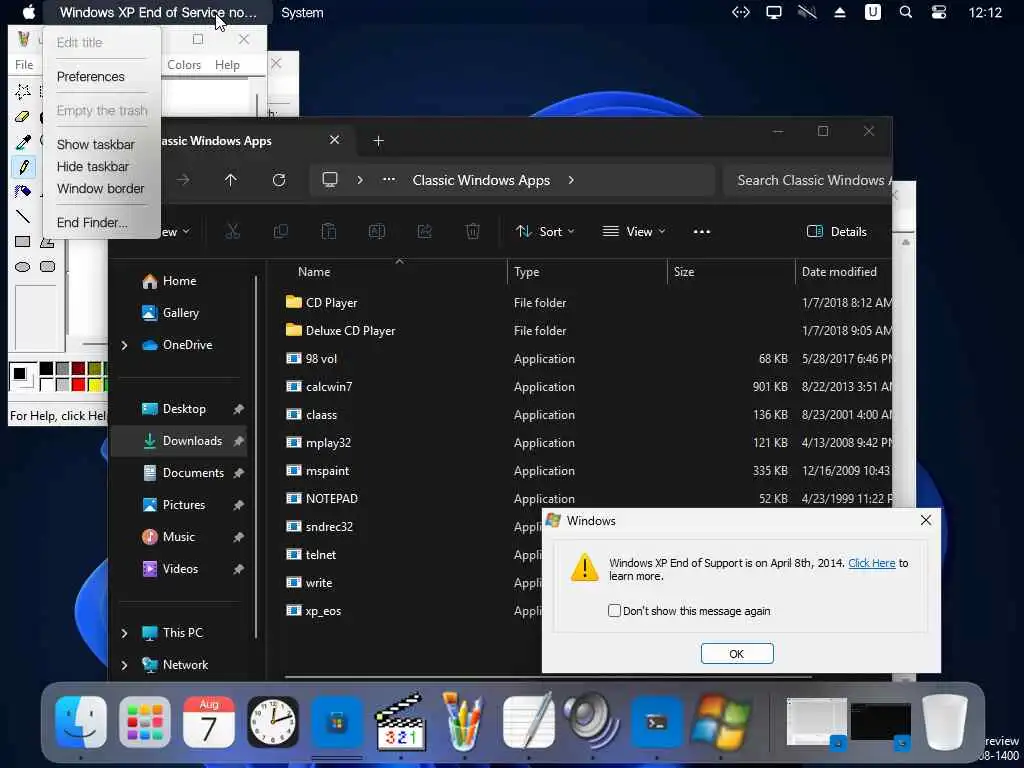Click the Rename icon in Explorer toolbar

377,231
